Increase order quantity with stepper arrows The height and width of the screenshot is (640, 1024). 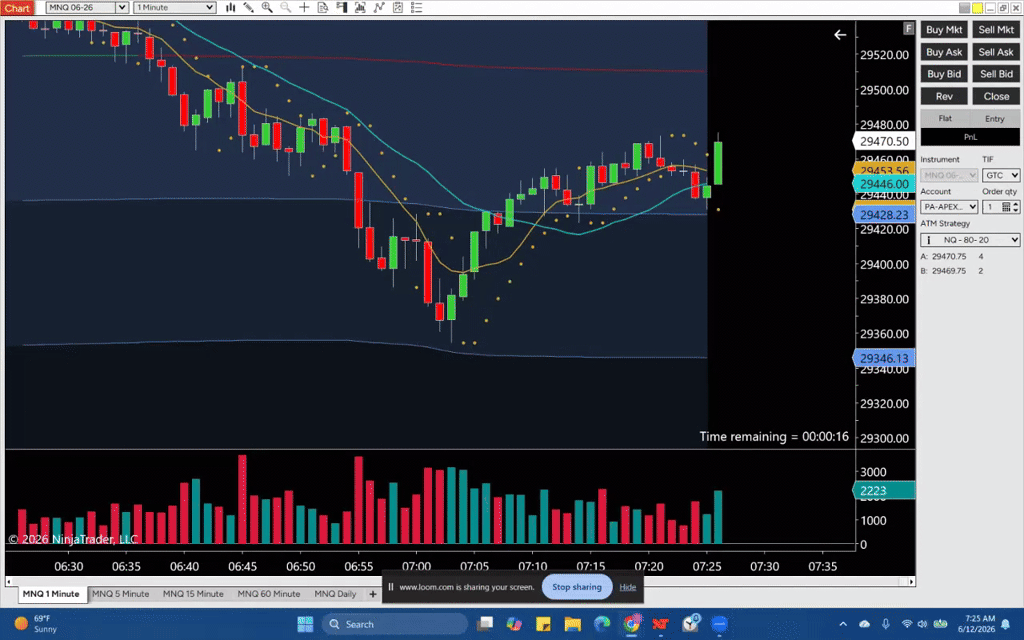tap(1016, 204)
